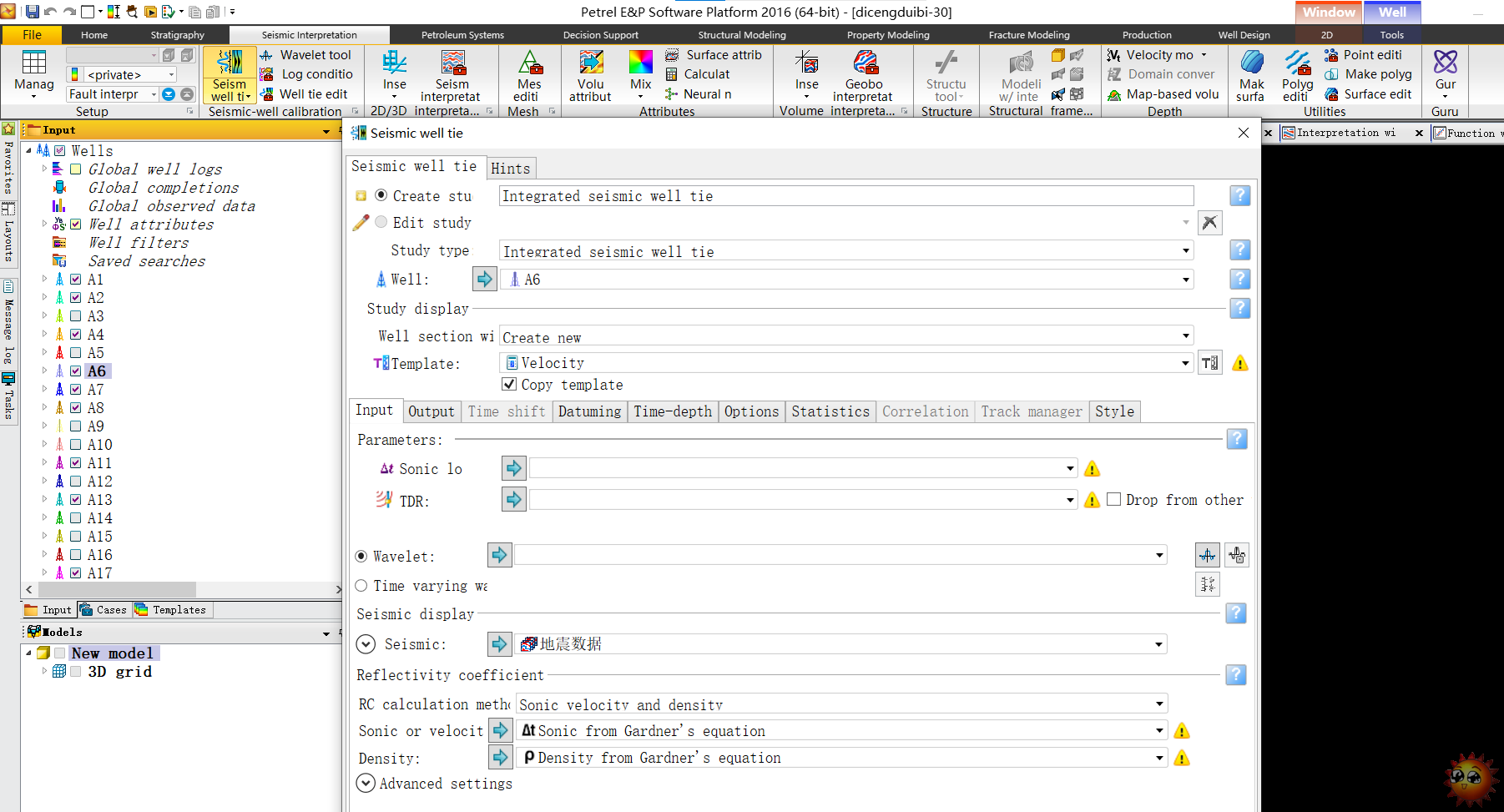Toggle the Wells folder checkbox
This screenshot has height=812, width=1504.
click(x=59, y=151)
